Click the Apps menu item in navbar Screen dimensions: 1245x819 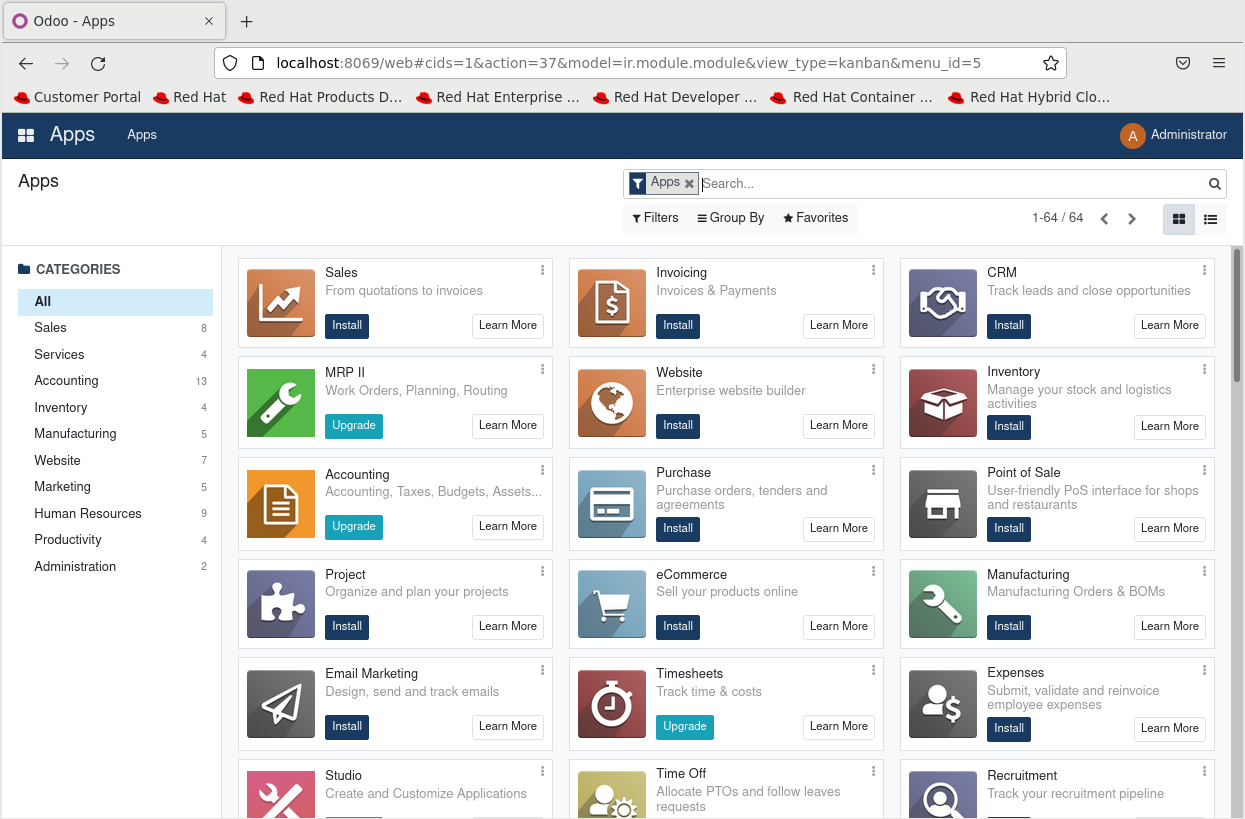click(142, 135)
